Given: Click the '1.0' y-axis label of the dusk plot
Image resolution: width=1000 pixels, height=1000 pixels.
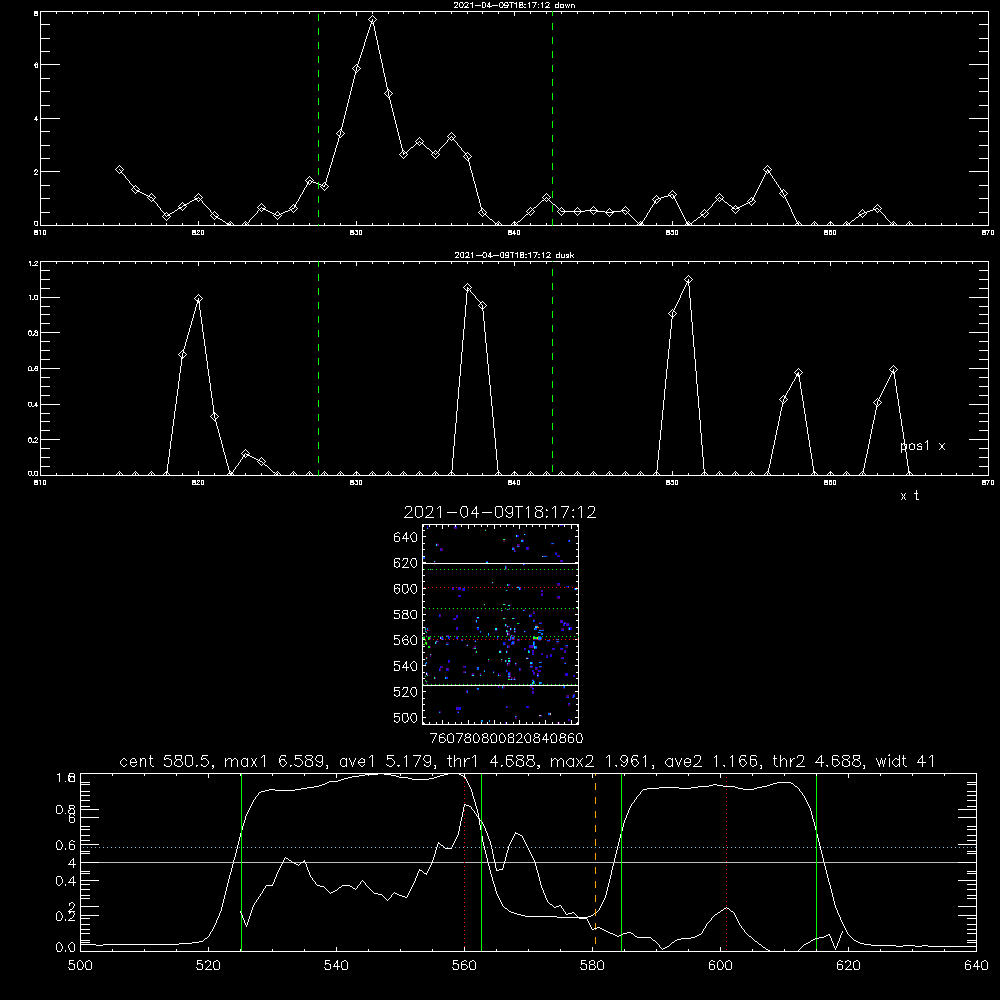Looking at the screenshot, I should point(34,298).
